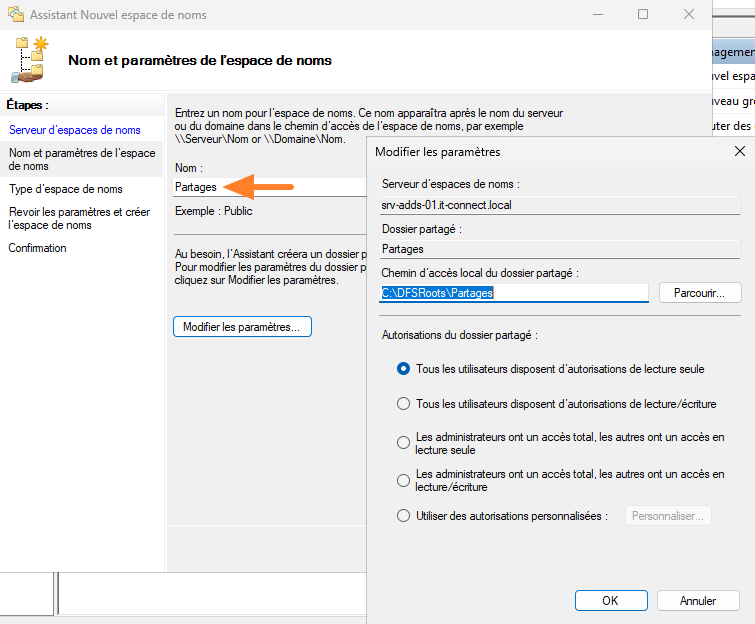This screenshot has height=624, width=755.
Task: Confirm settings with the OK button
Action: click(610, 601)
